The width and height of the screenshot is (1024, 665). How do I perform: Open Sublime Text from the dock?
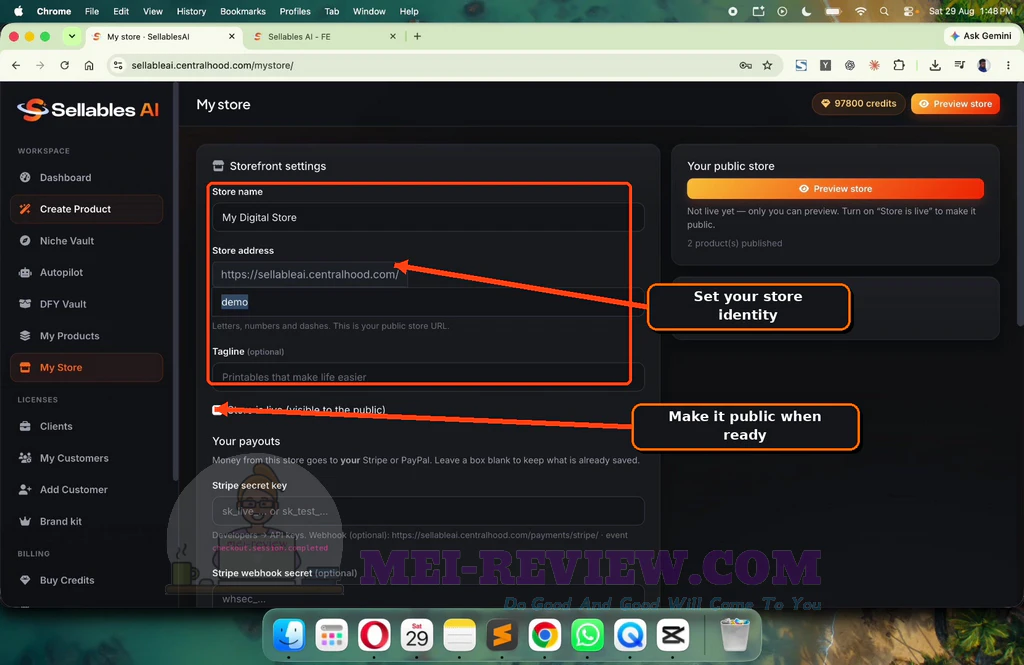coord(502,635)
